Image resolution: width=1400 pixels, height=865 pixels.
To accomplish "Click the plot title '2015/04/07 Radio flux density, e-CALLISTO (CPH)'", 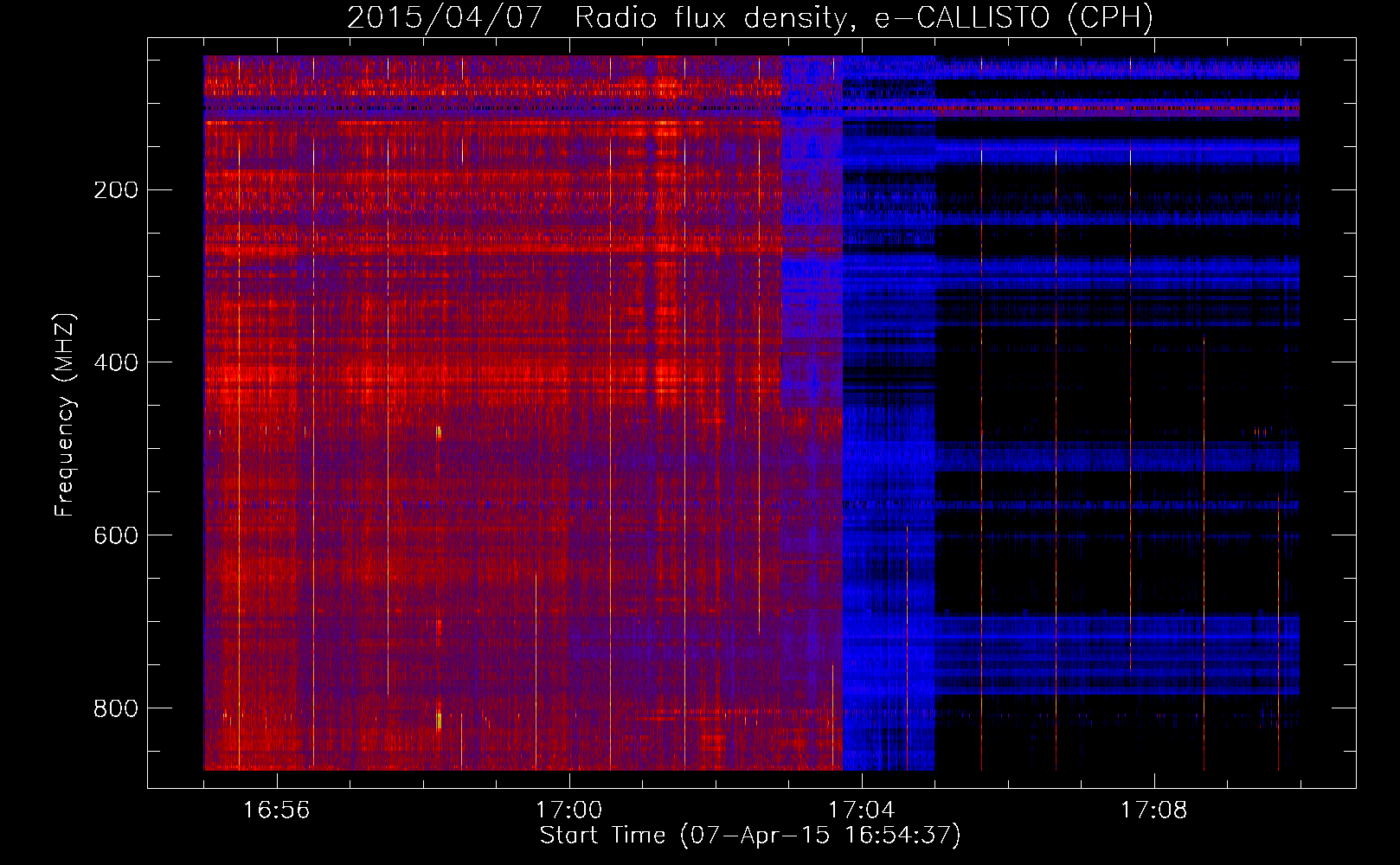I will [750, 18].
